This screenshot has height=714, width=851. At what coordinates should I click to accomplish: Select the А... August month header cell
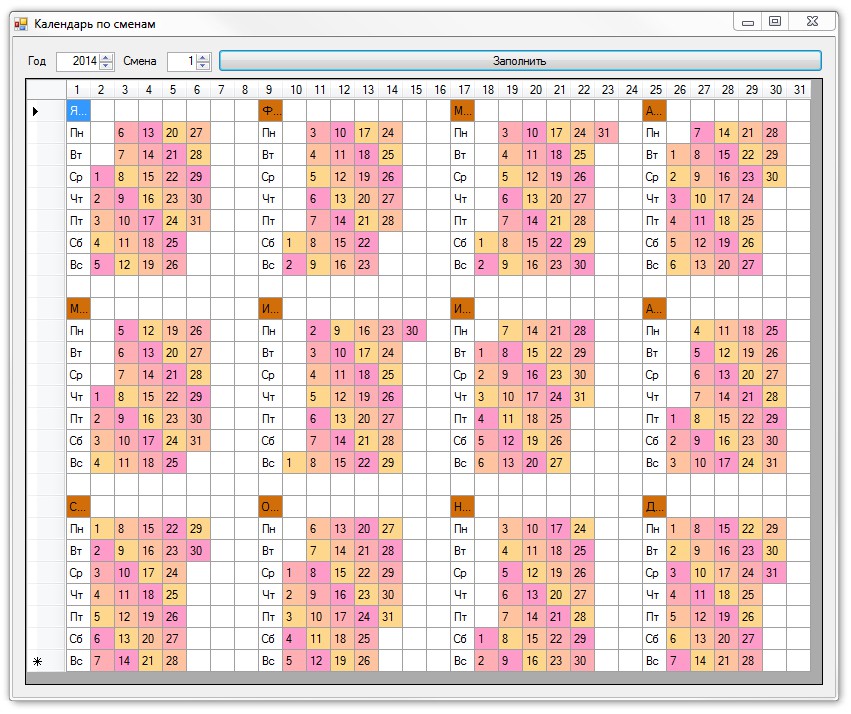[x=655, y=309]
